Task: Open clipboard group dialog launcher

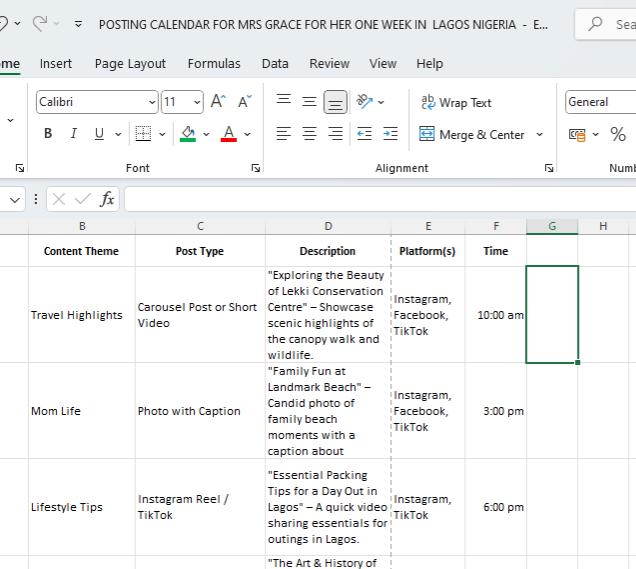Action: click(x=20, y=168)
